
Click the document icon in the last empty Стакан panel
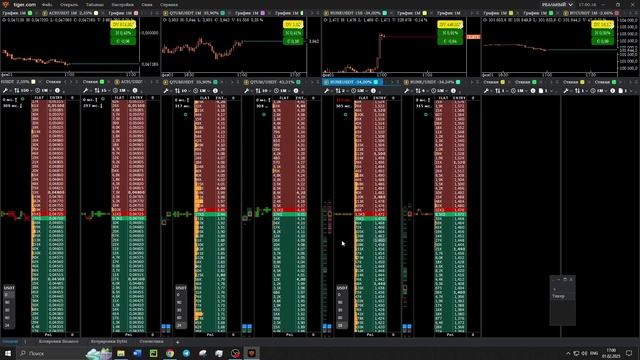(621, 91)
